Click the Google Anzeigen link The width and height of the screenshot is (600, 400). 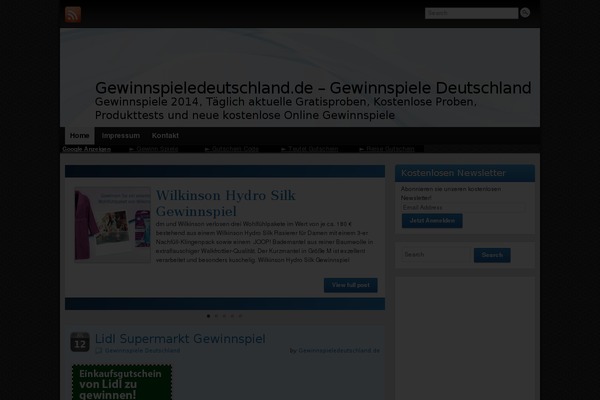click(x=86, y=149)
